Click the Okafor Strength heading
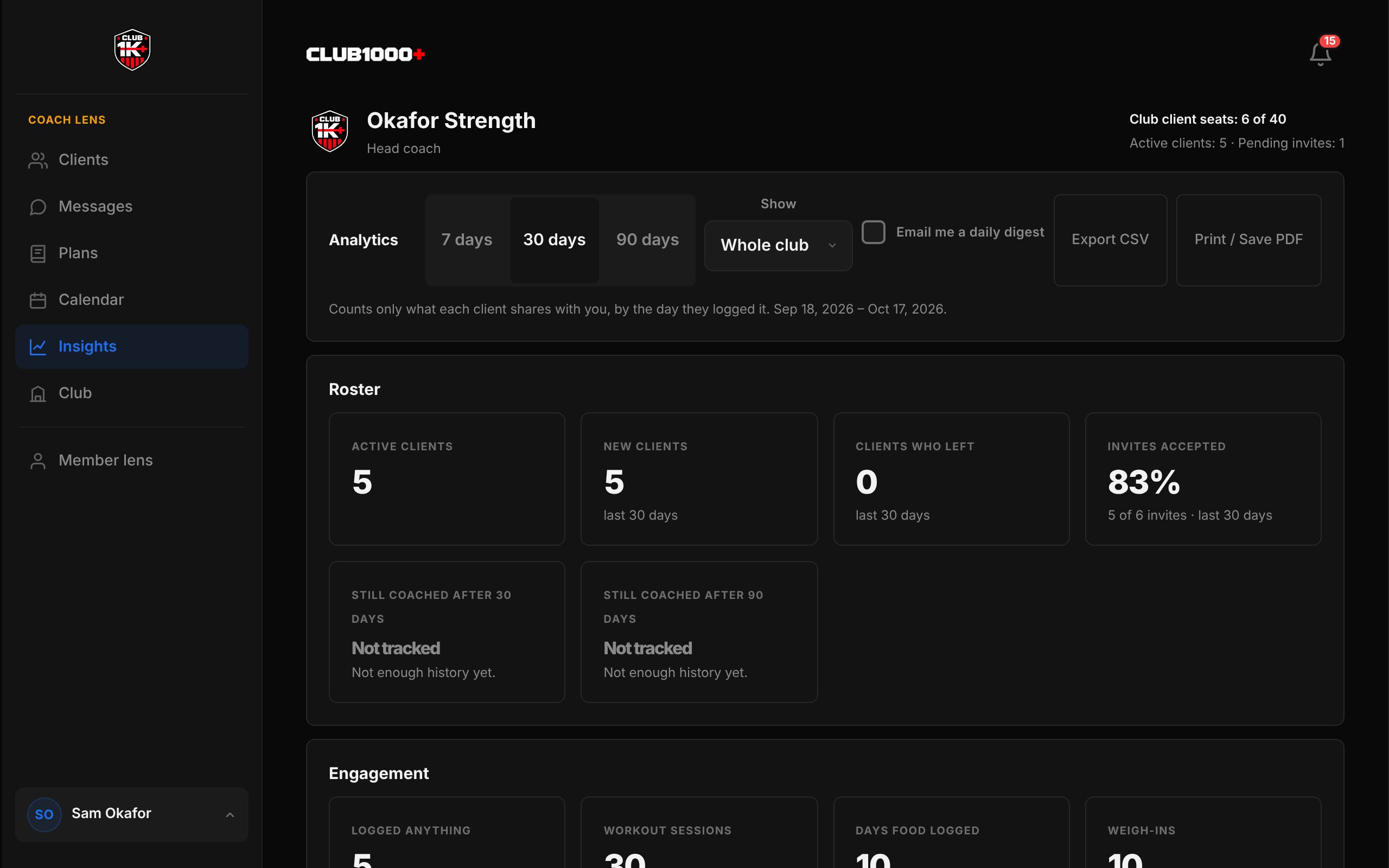This screenshot has width=1389, height=868. pos(451,120)
